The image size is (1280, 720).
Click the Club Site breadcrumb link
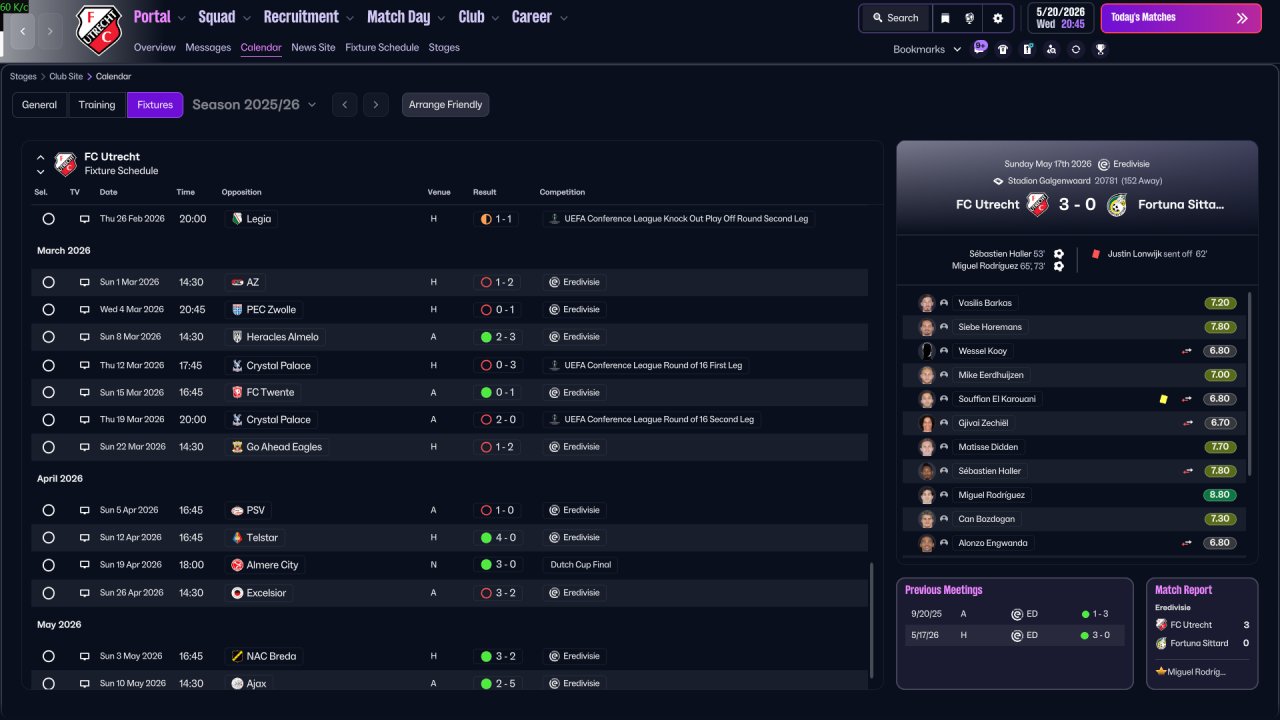tap(66, 76)
